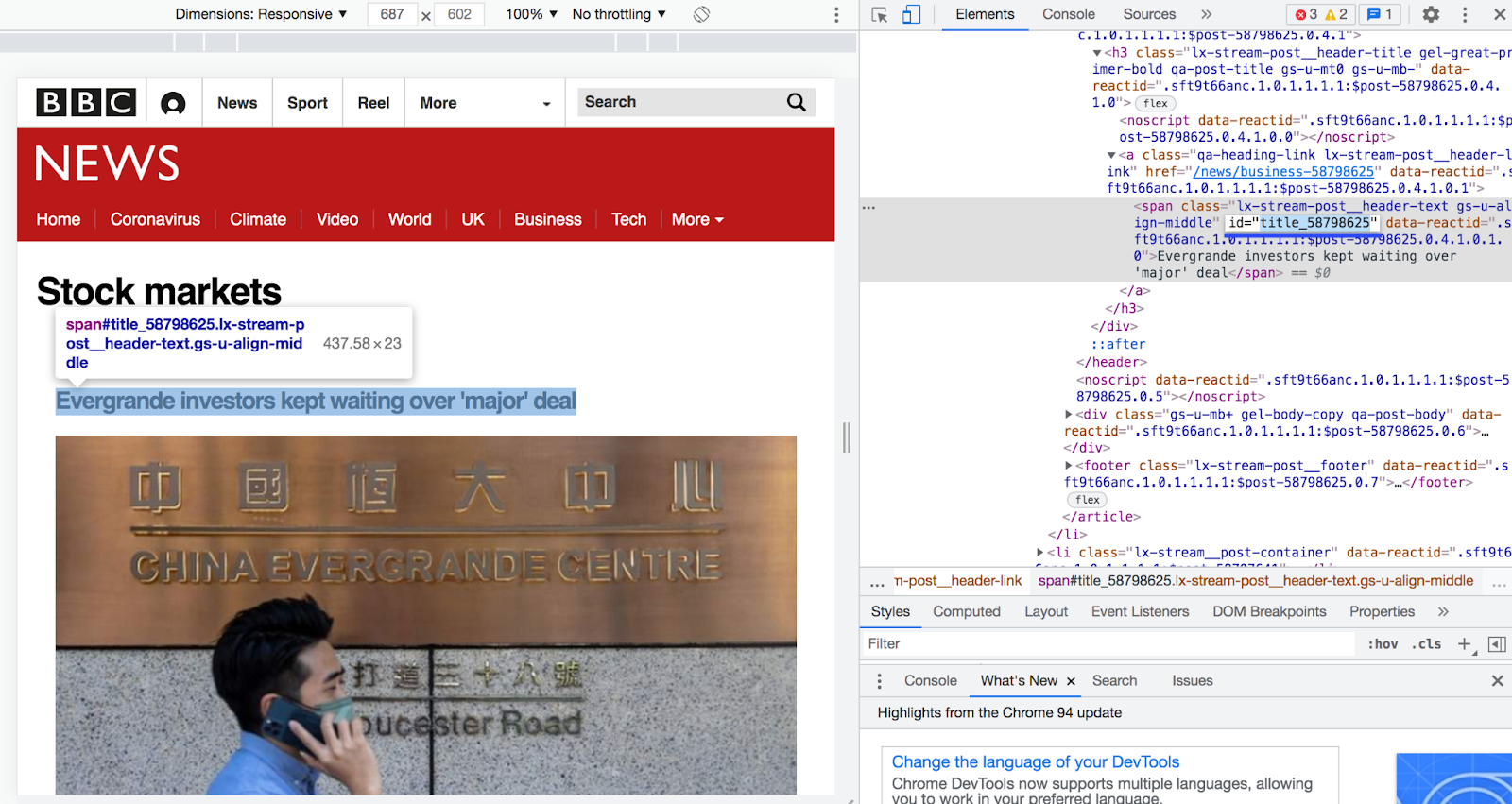Open the Computed styles tab
Screen dimensions: 1512x804
967,611
